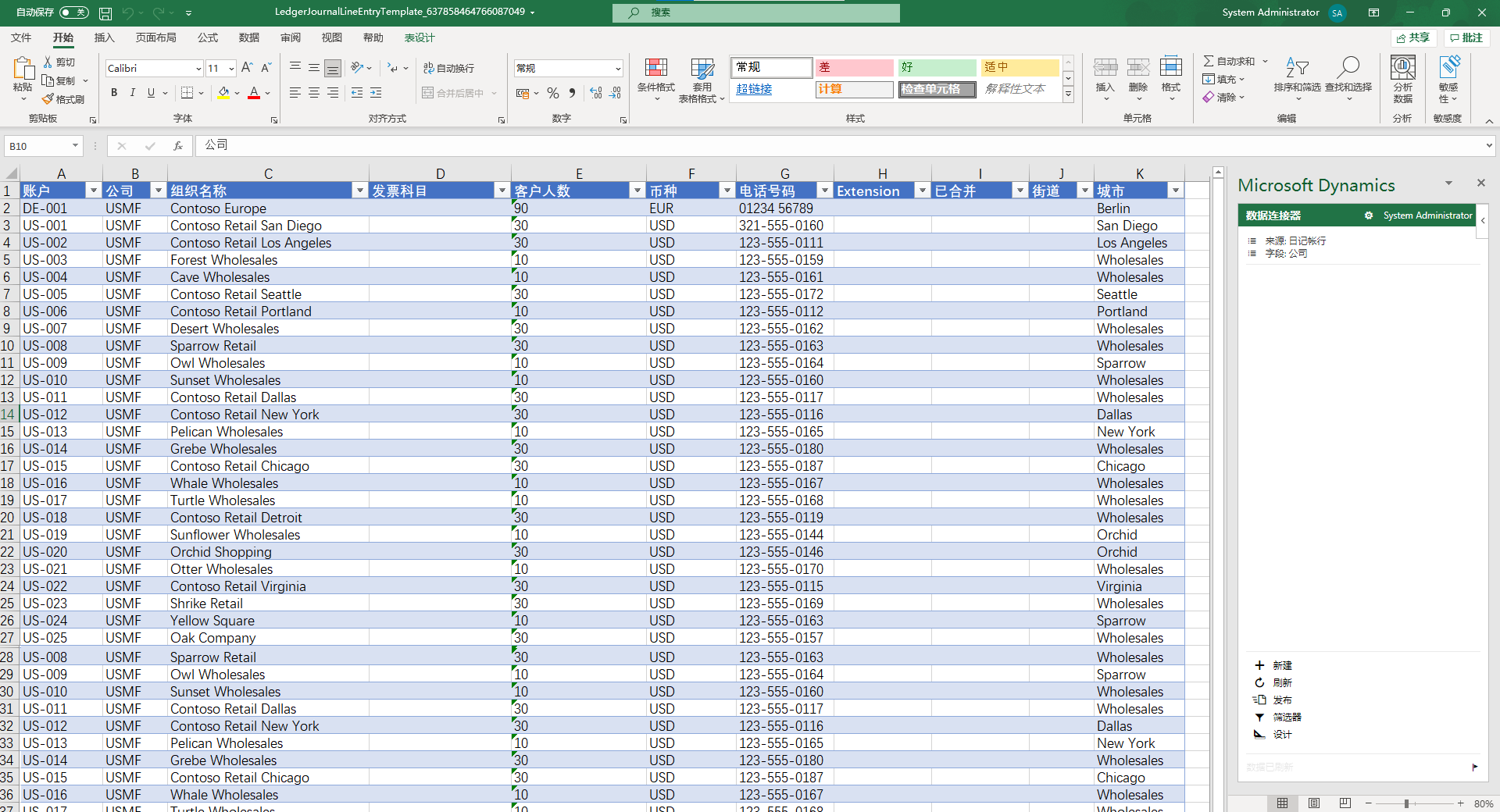1500x812 pixels.
Task: Increase font size with large A
Action: (247, 68)
